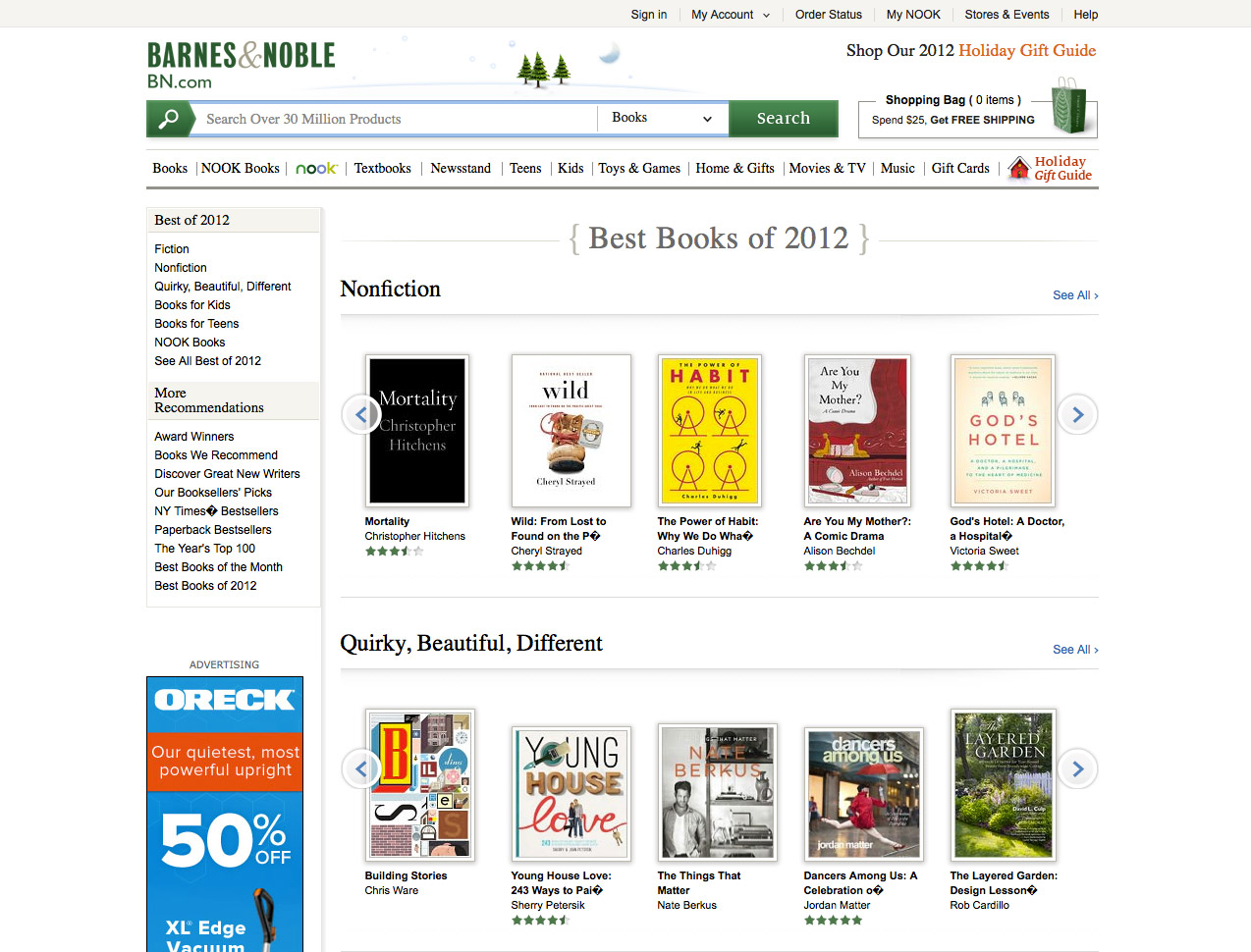
Task: Click the Barnes & Noble logo
Action: 242,65
